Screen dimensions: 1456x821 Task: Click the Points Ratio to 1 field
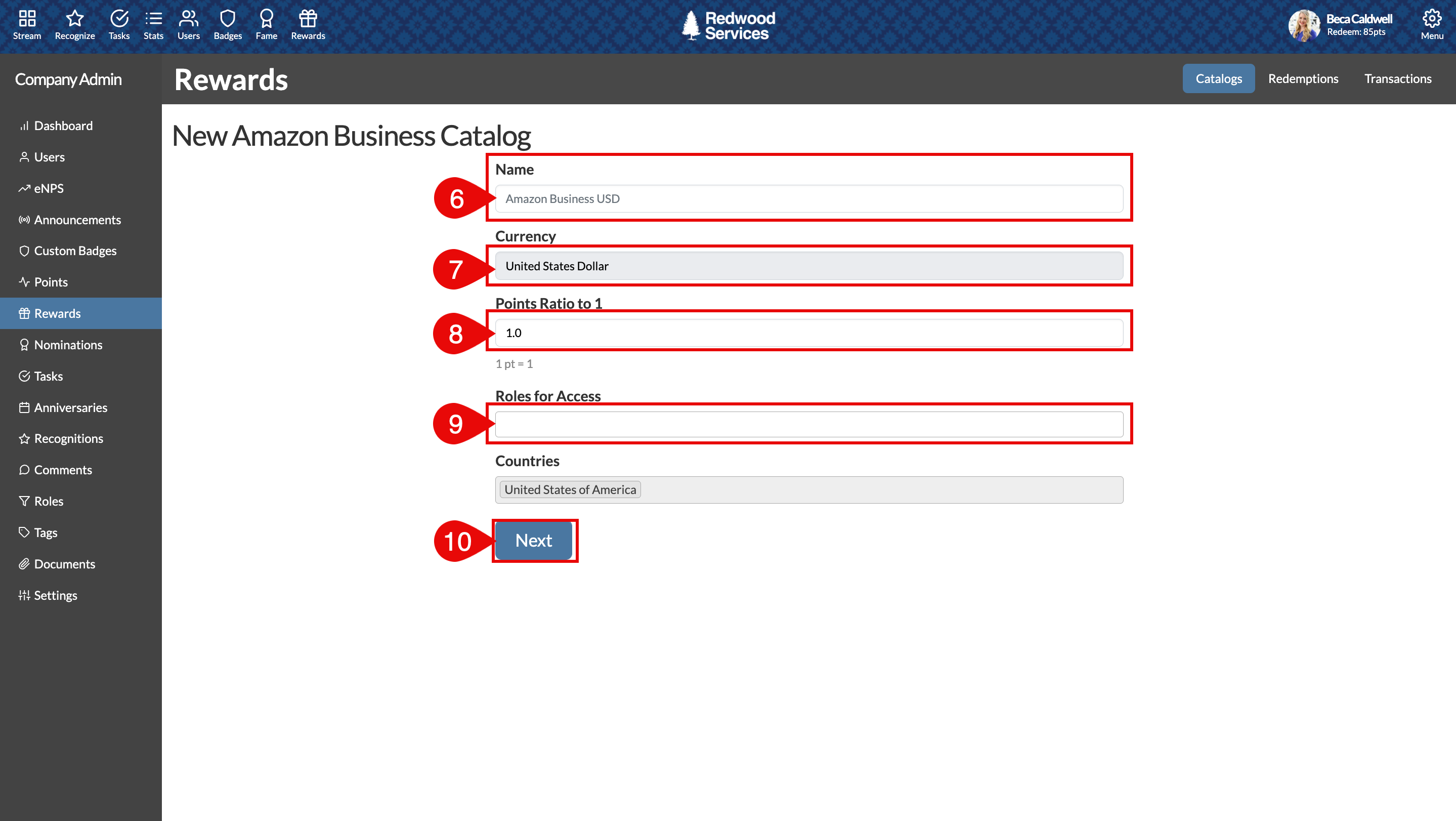point(809,333)
